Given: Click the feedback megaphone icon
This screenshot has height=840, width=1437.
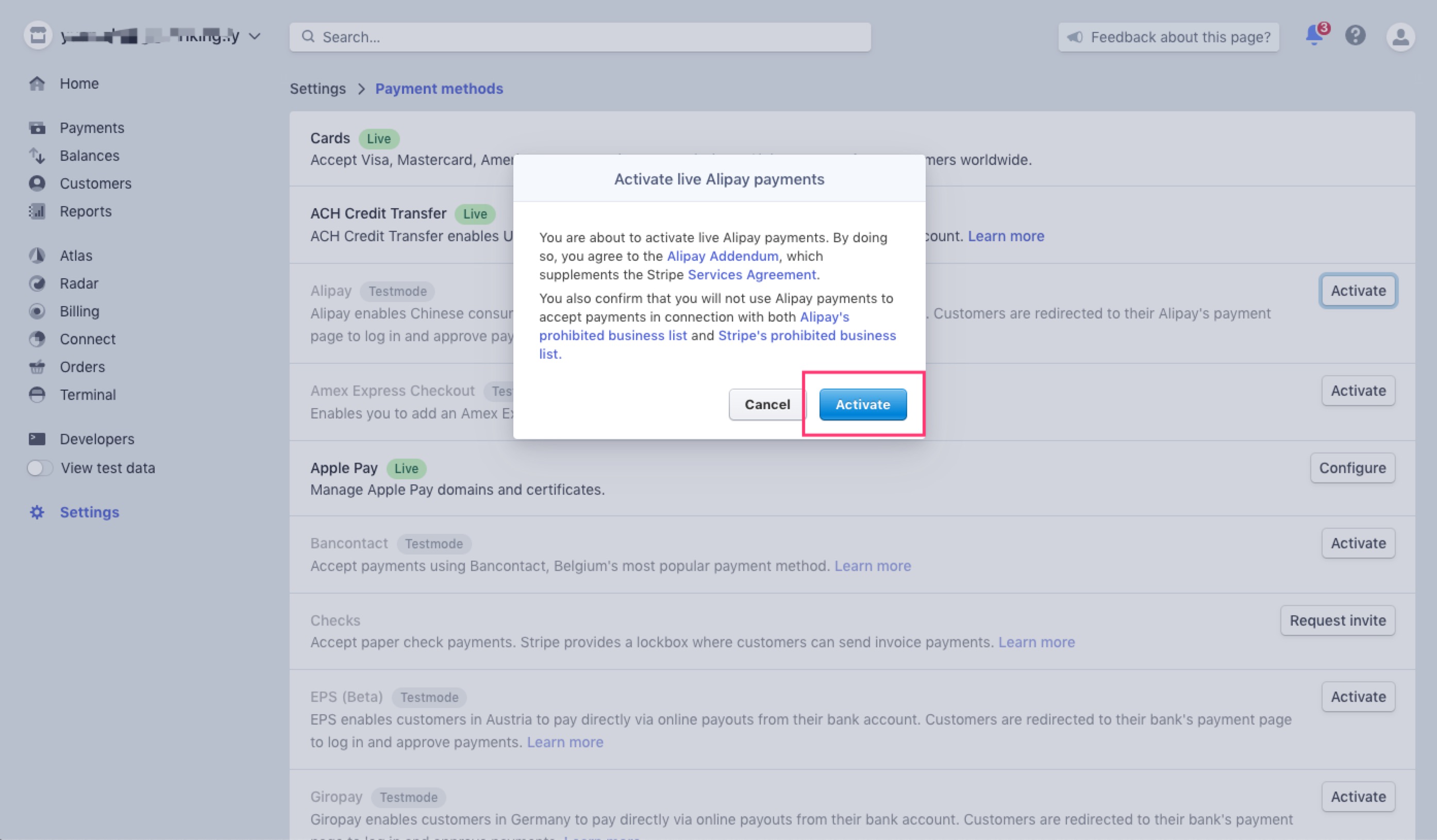Looking at the screenshot, I should 1075,37.
